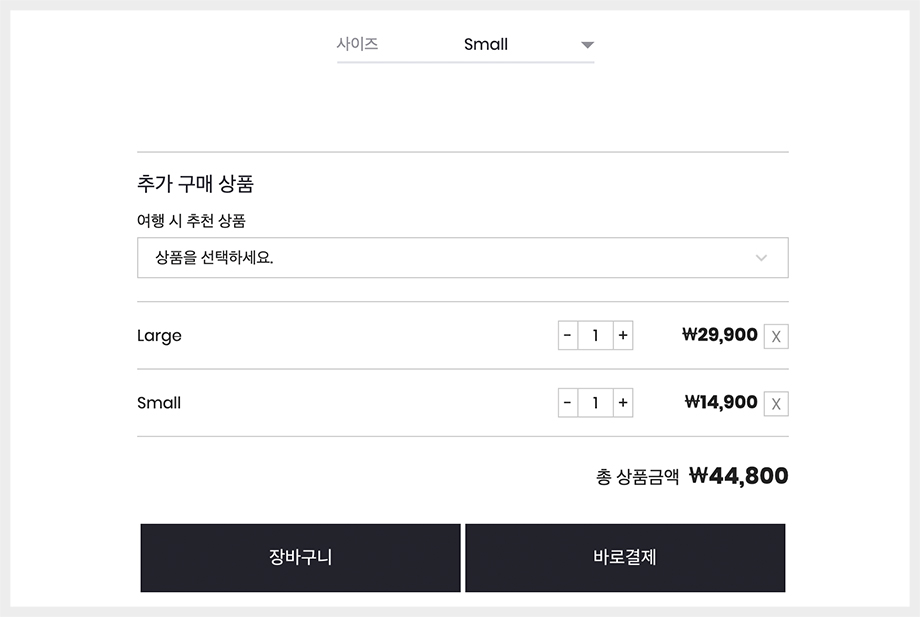The width and height of the screenshot is (920, 617).
Task: Click the 사이즈 dropdown triangle arrow
Action: click(x=587, y=45)
